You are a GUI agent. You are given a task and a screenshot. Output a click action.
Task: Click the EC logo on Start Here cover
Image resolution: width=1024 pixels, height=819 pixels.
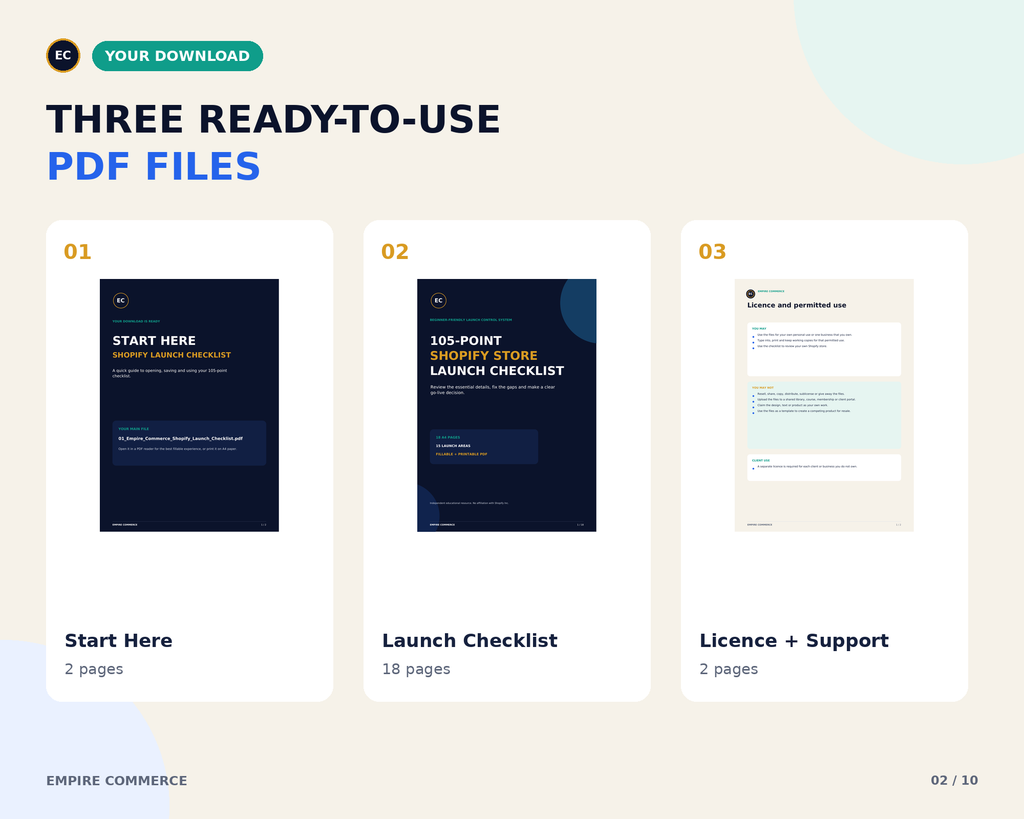121,300
